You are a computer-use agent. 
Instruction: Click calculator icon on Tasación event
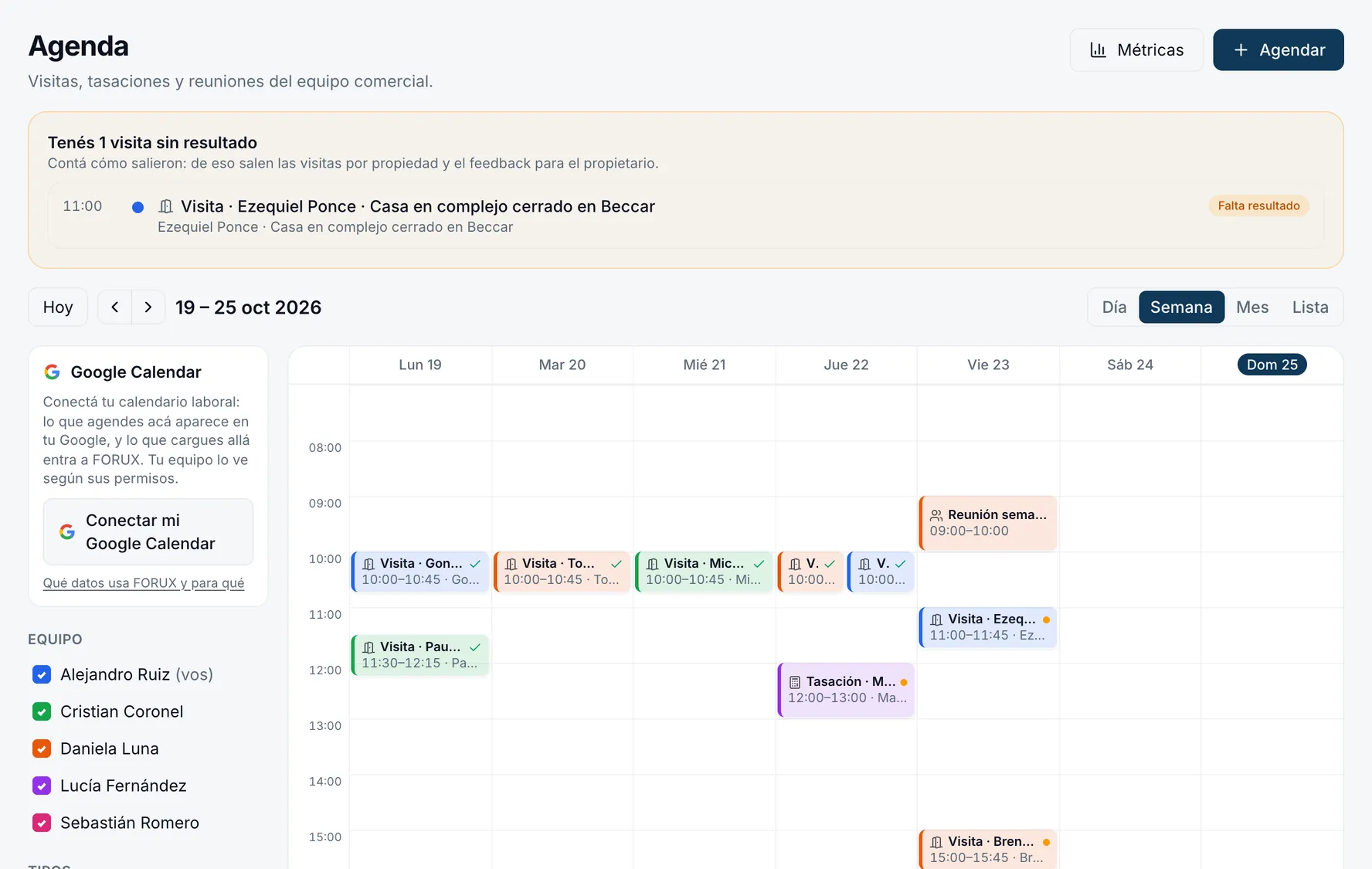[x=795, y=682]
